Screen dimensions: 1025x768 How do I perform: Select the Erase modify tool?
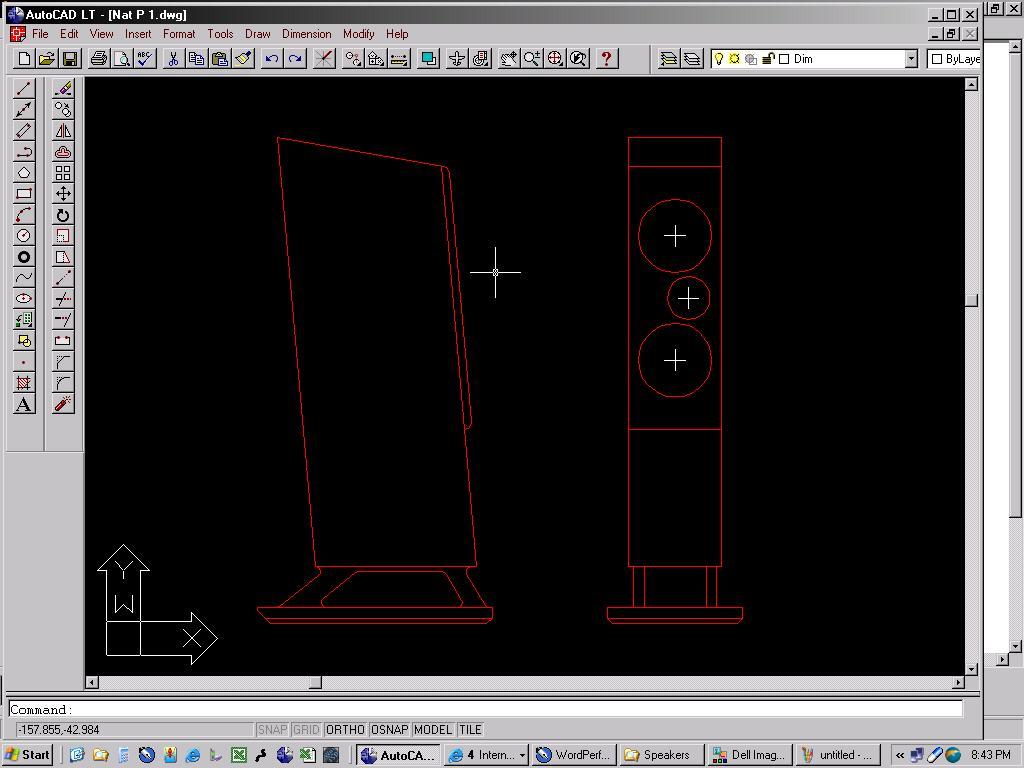tap(63, 88)
